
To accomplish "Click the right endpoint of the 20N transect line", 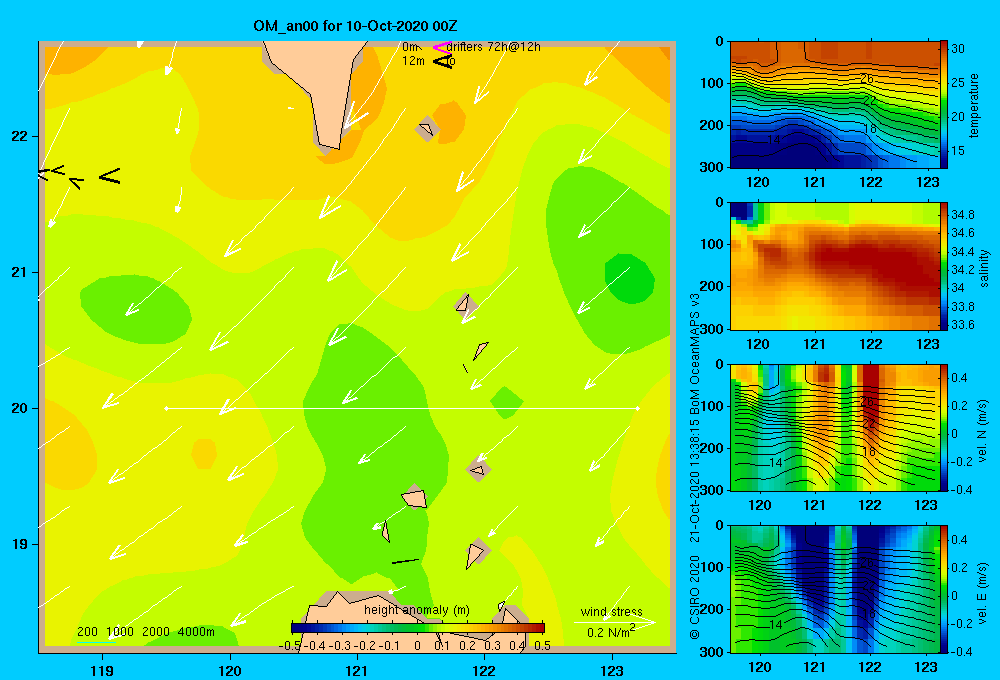I will [x=638, y=408].
